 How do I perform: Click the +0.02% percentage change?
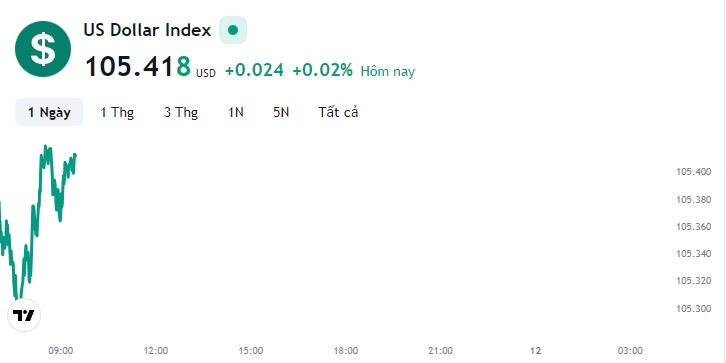coord(323,70)
